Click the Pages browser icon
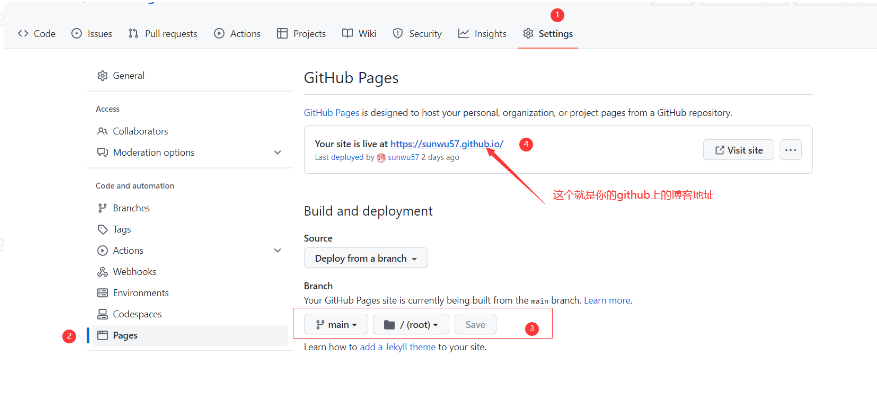 click(x=102, y=335)
